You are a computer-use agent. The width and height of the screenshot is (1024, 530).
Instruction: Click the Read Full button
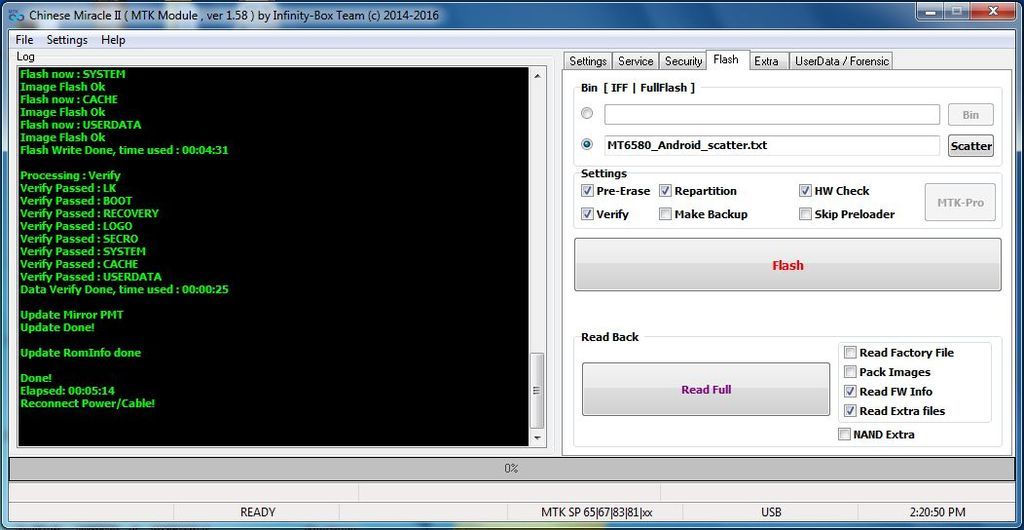pyautogui.click(x=706, y=390)
